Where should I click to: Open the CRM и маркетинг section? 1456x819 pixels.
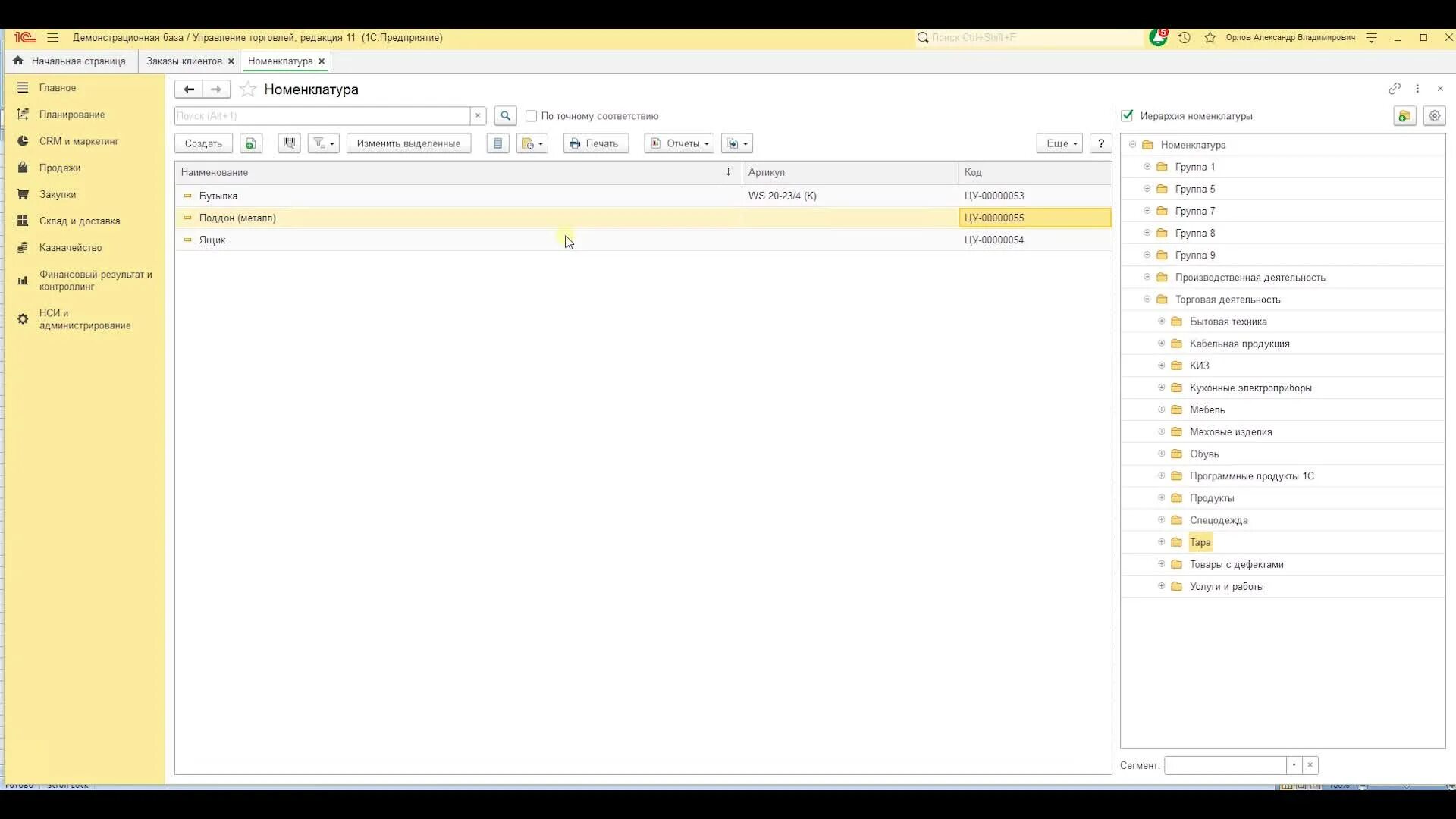(79, 141)
